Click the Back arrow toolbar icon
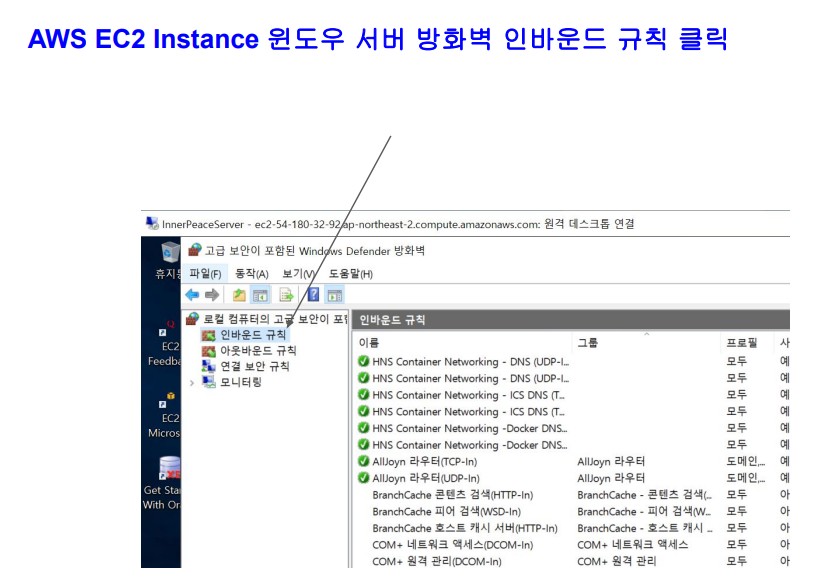The image size is (819, 581). [x=192, y=295]
